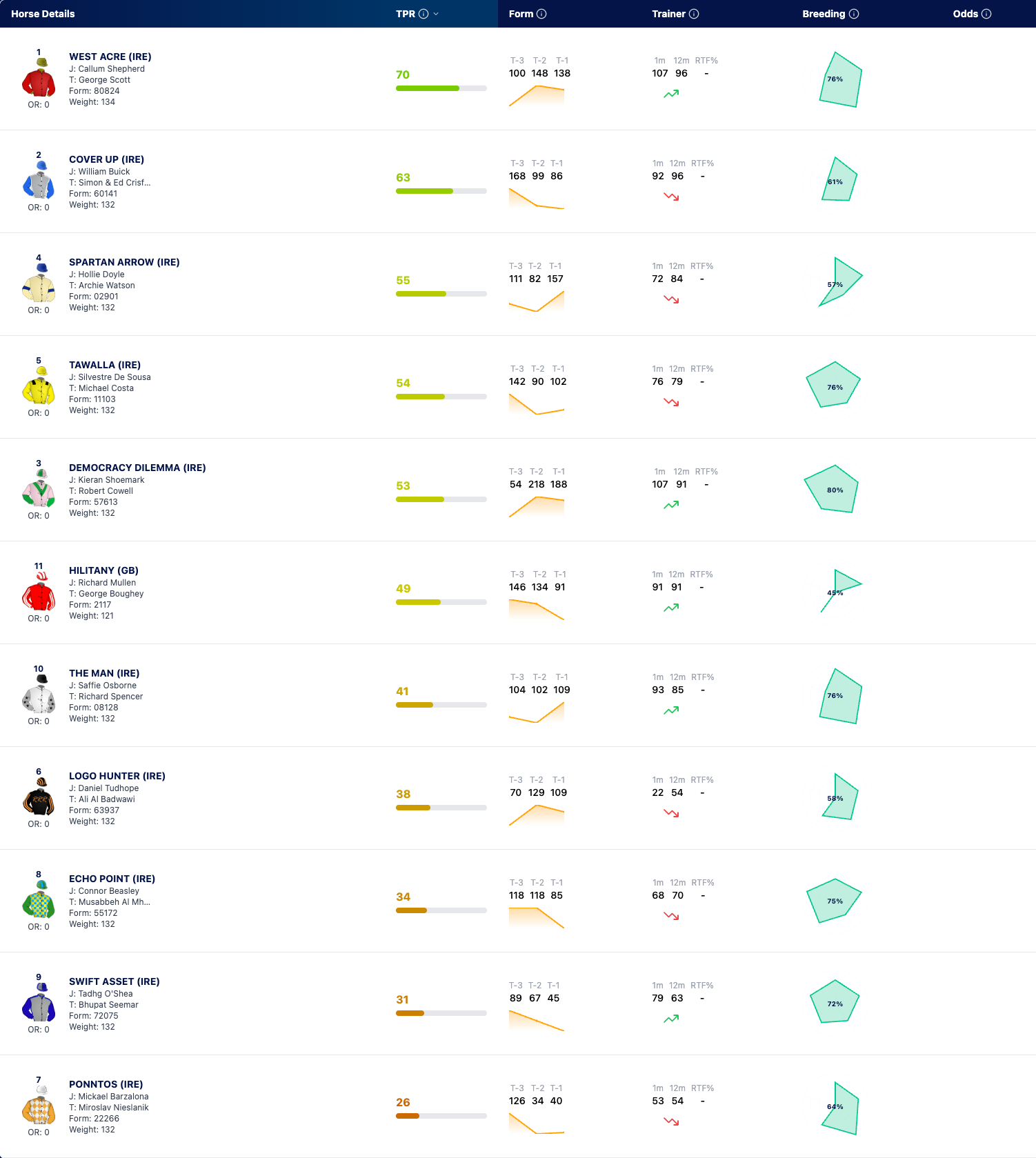Expand the TPR sort dropdown chevron

[x=436, y=14]
